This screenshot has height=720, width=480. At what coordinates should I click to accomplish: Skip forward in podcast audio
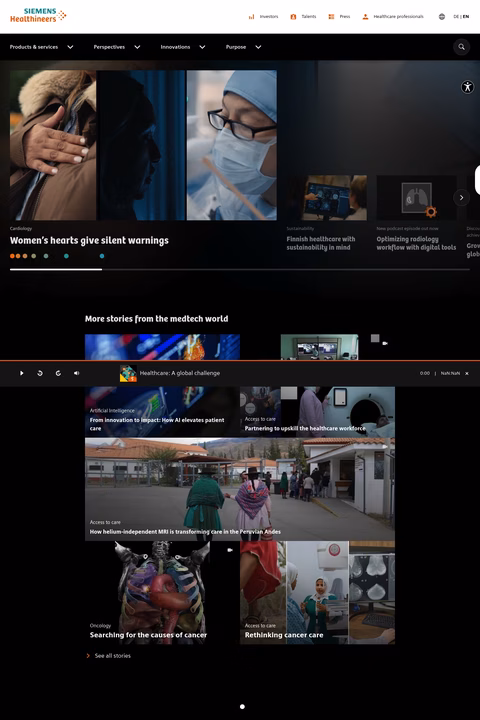click(58, 373)
